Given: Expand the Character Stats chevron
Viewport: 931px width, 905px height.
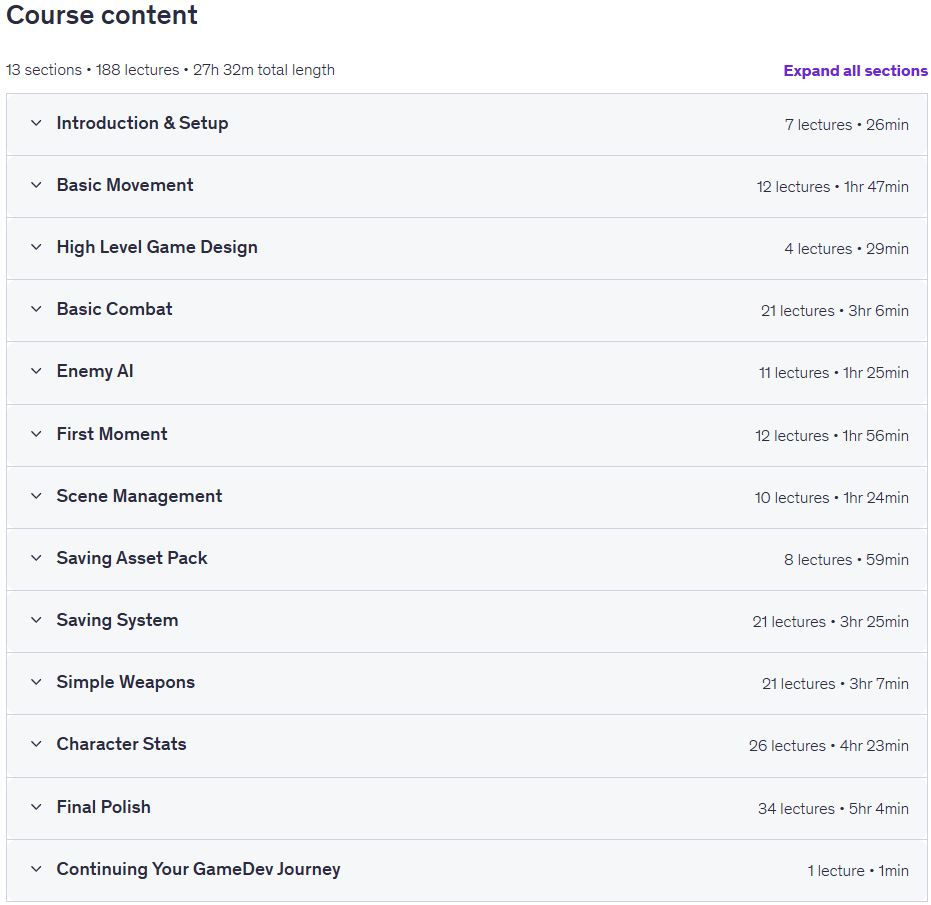Looking at the screenshot, I should pos(36,744).
